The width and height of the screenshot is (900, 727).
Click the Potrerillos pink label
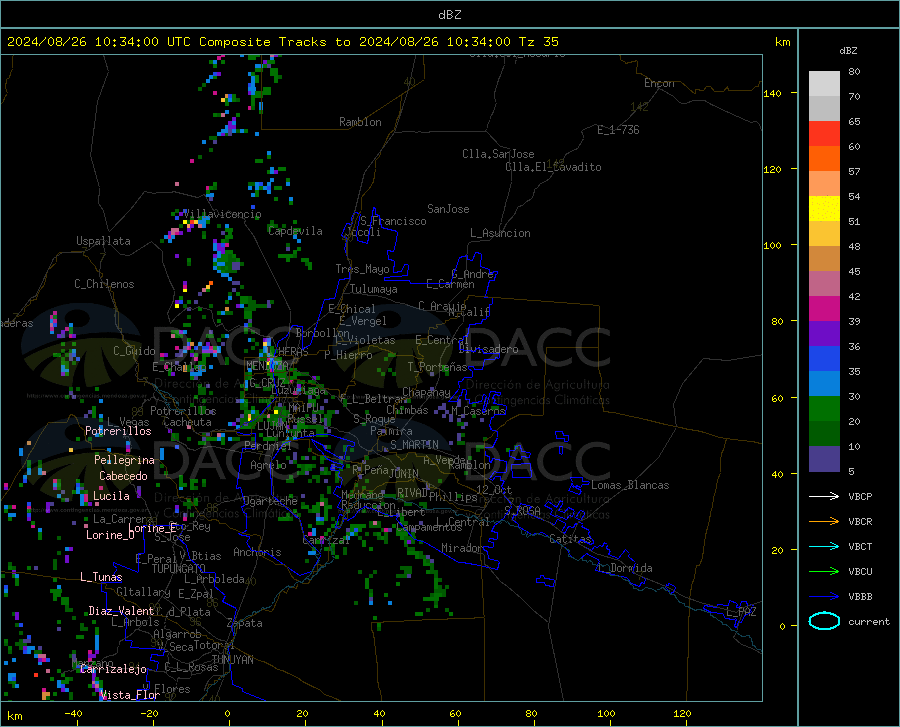point(118,431)
